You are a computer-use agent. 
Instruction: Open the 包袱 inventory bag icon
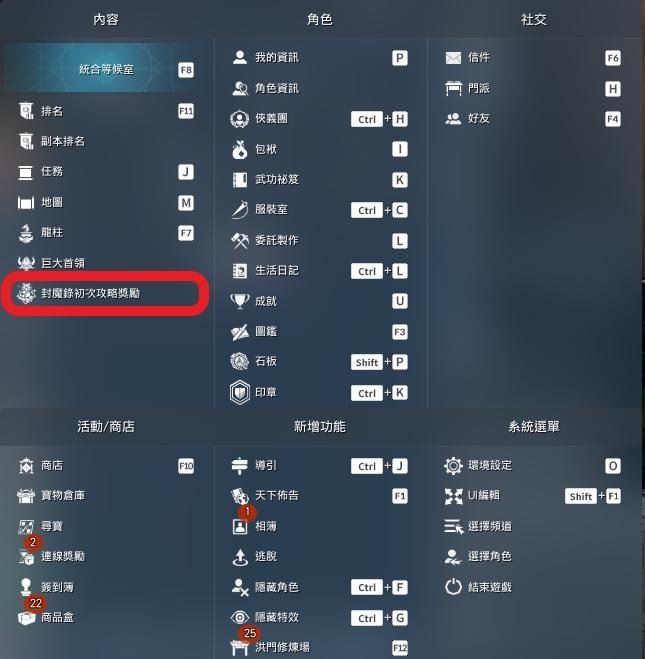click(240, 149)
